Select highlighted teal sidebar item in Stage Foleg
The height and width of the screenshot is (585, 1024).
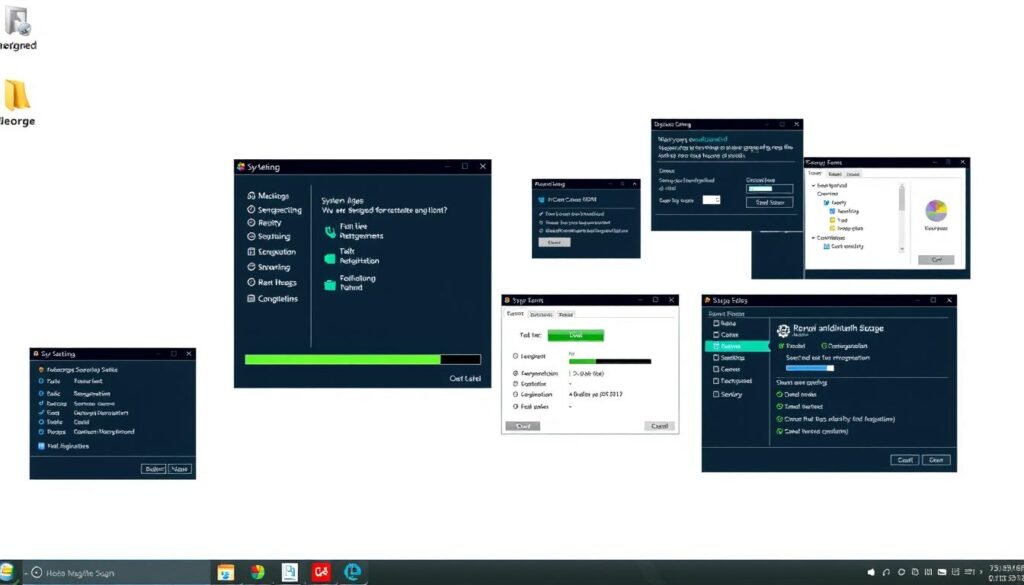click(x=737, y=346)
